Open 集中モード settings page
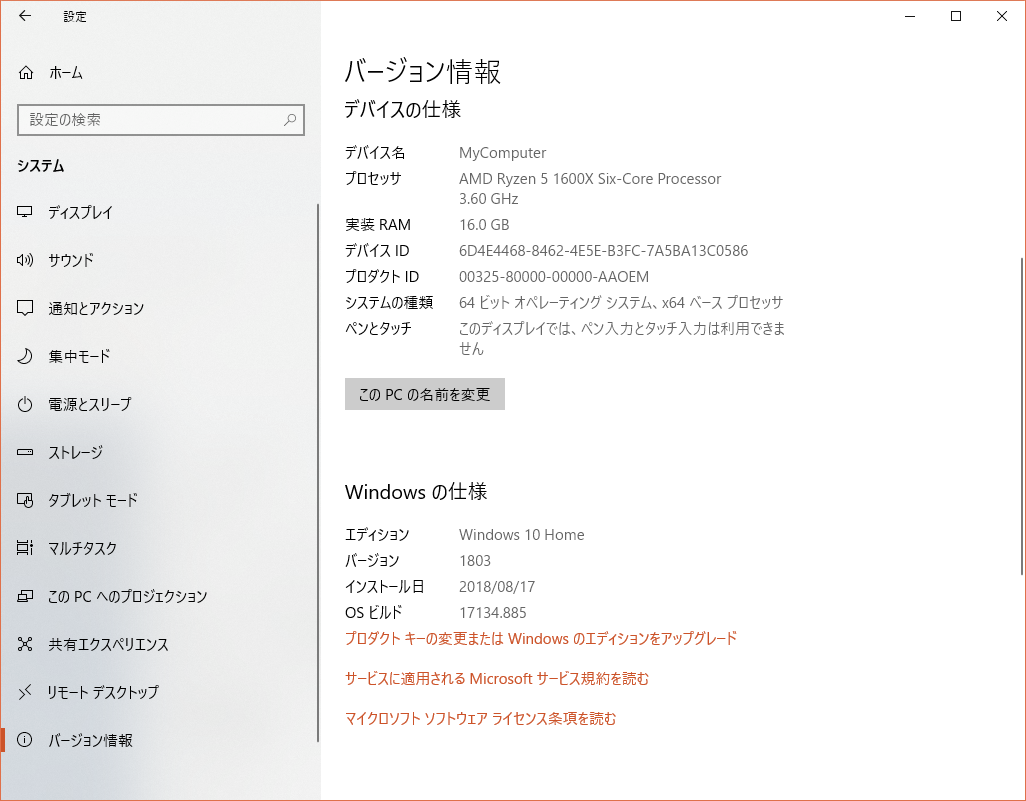The width and height of the screenshot is (1026, 801). pyautogui.click(x=159, y=356)
